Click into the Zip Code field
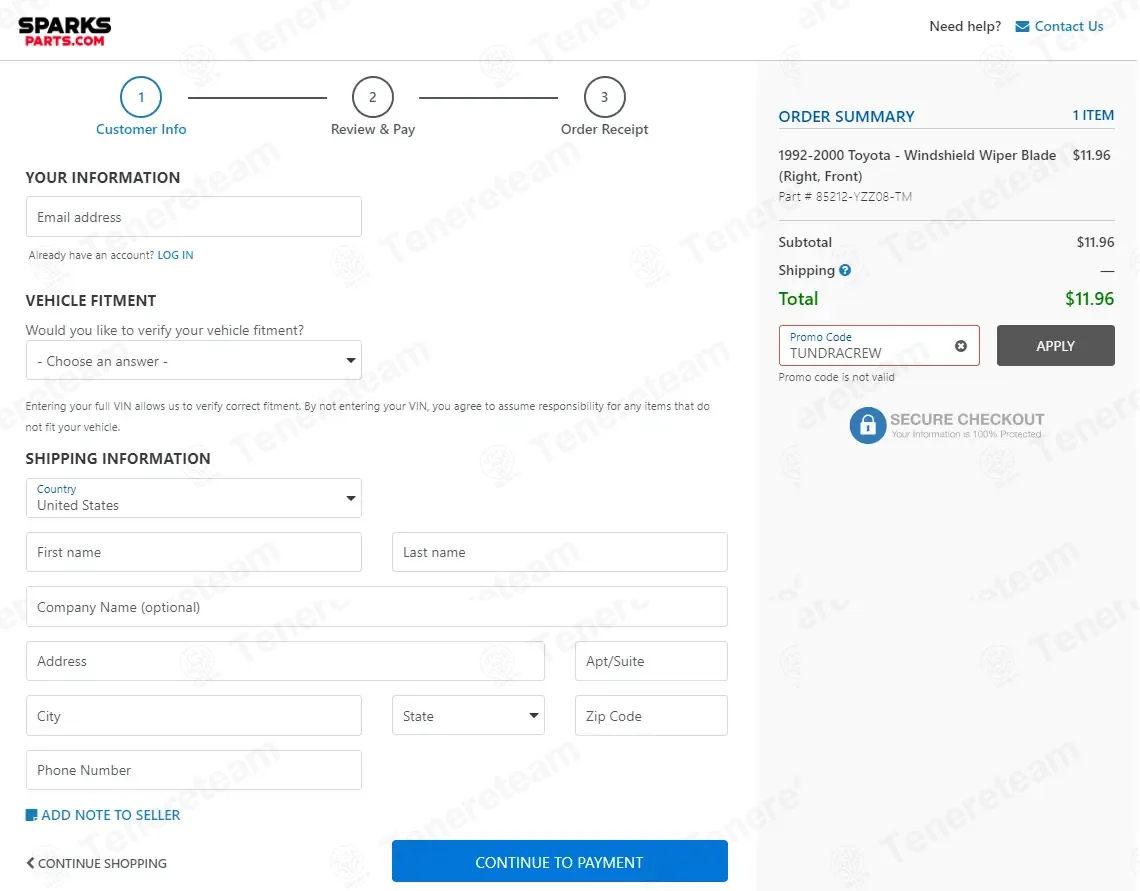1140x891 pixels. (651, 716)
